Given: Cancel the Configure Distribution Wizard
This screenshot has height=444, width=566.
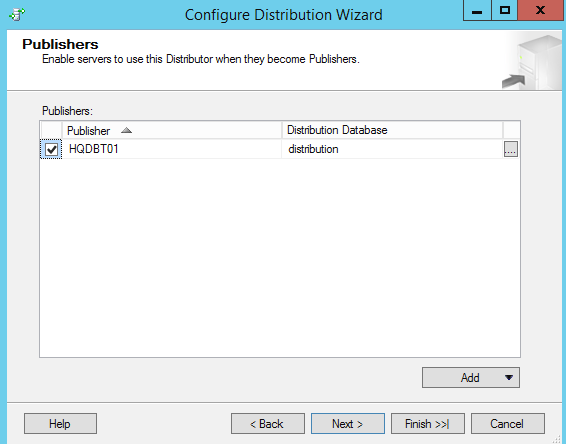Looking at the screenshot, I should (508, 423).
